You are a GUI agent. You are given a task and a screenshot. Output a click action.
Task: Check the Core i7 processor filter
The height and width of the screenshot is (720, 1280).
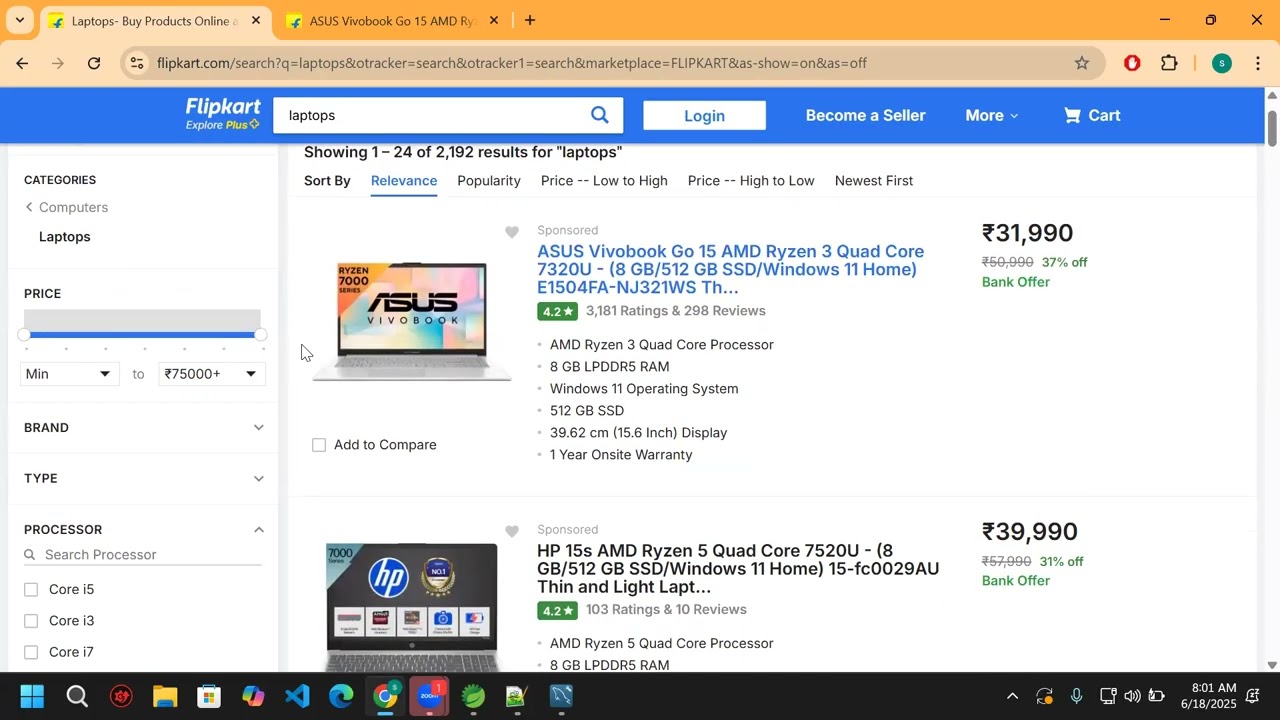31,652
